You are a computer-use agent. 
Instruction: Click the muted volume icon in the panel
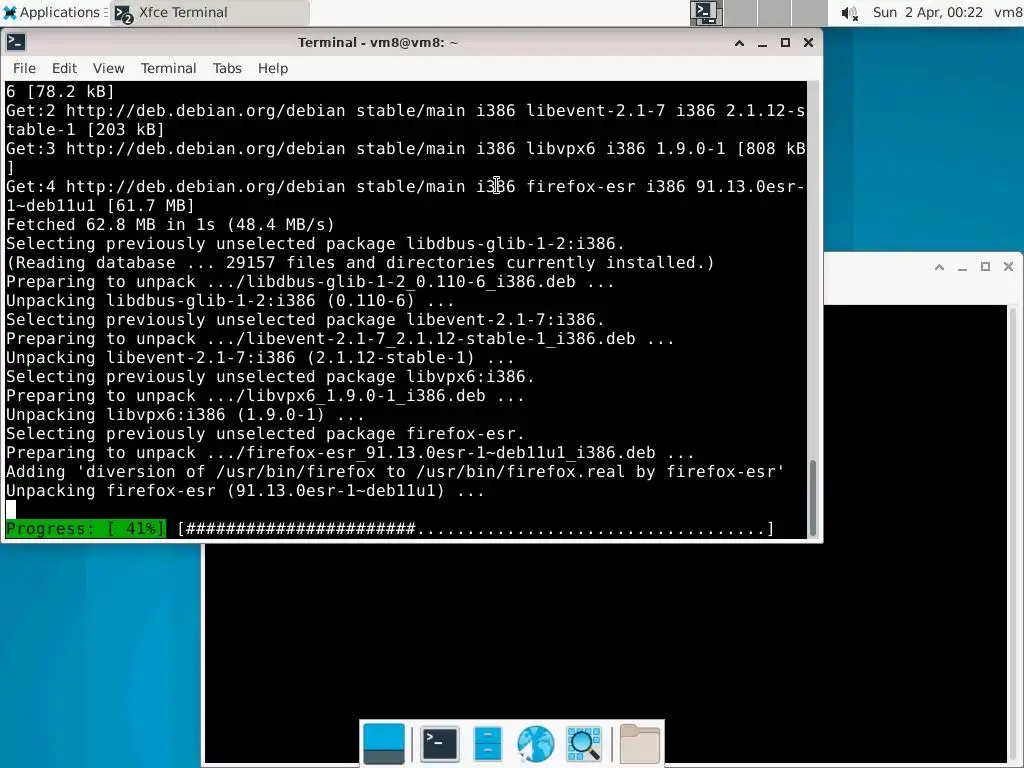point(849,13)
